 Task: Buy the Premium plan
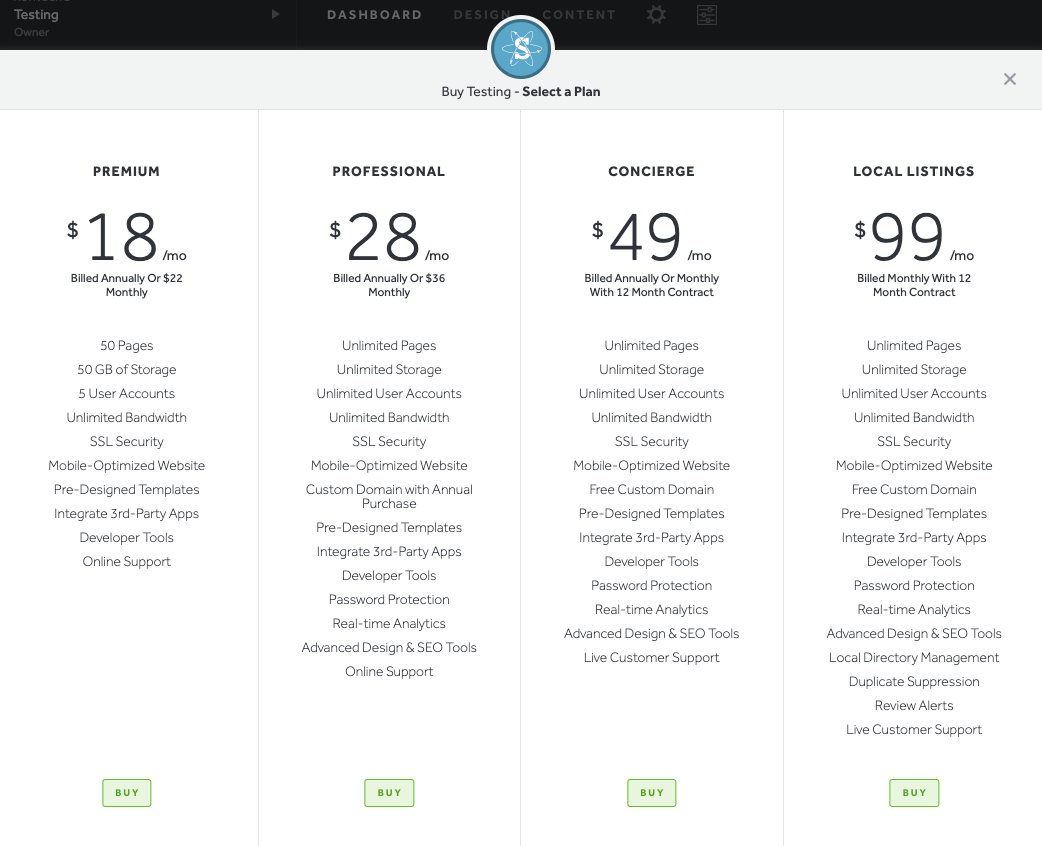pyautogui.click(x=127, y=793)
